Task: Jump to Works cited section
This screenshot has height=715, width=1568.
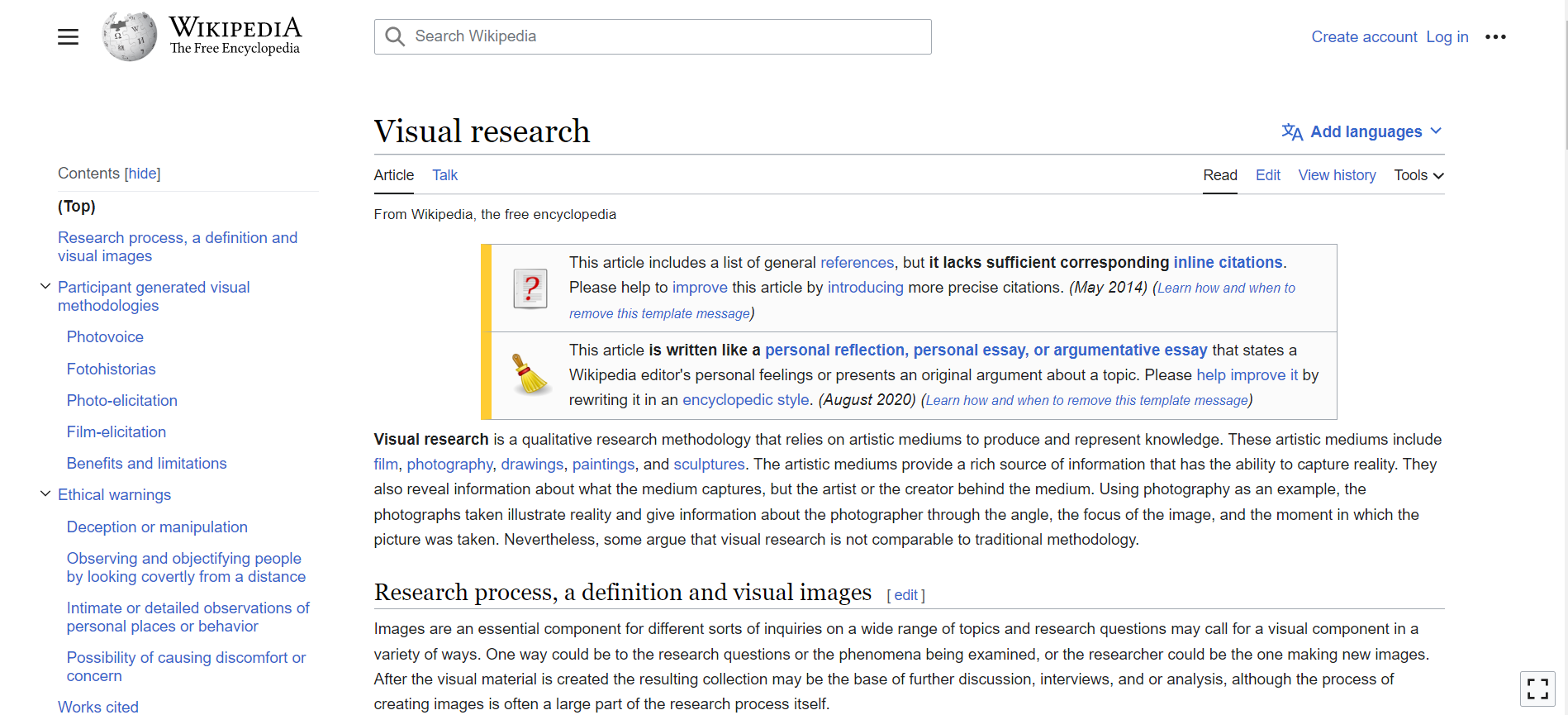Action: coord(98,707)
